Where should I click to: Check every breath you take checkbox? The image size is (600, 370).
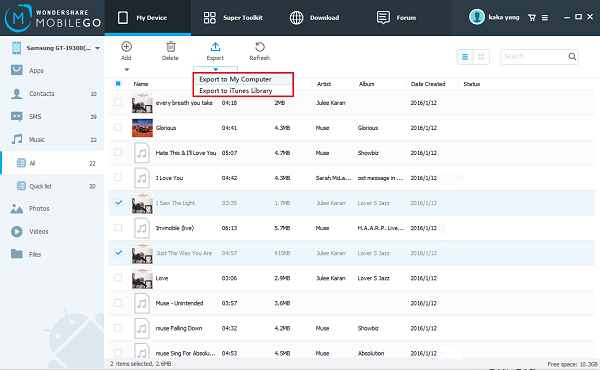coord(118,102)
